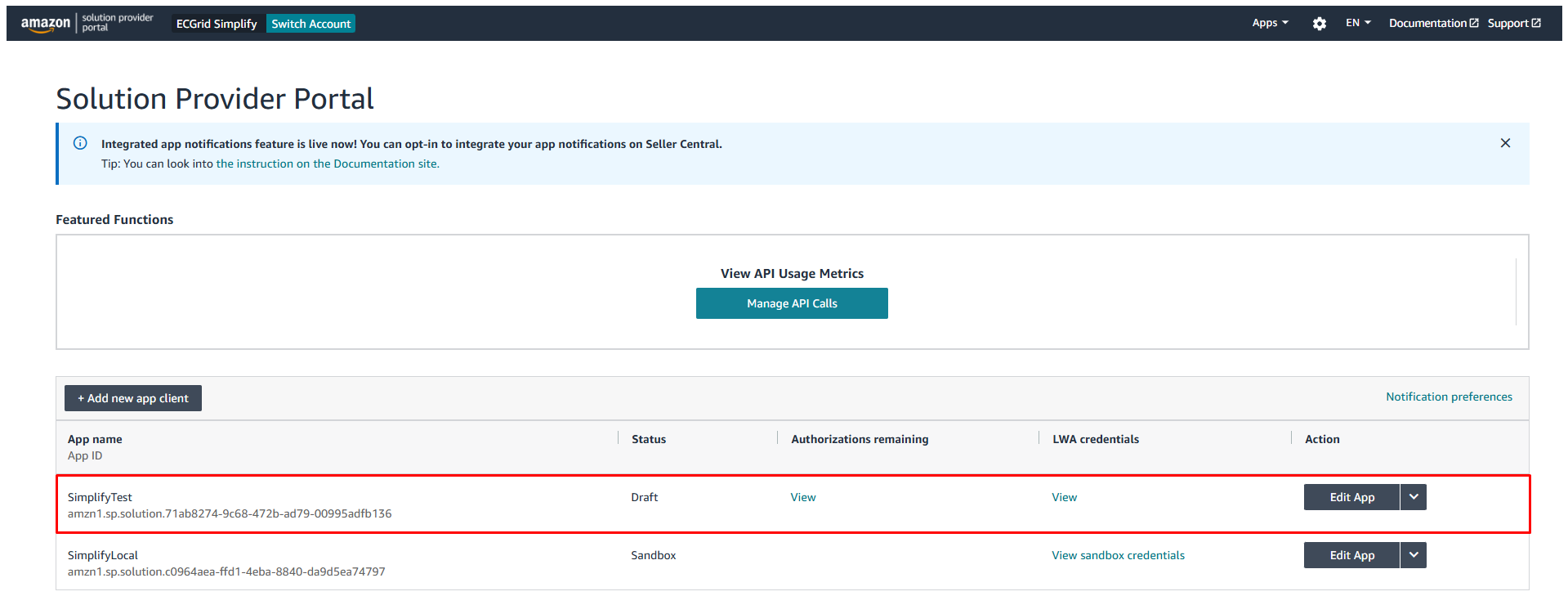Expand dropdown arrow beside SimplifyTest Edit App
Image resolution: width=1568 pixels, height=596 pixels.
tap(1414, 497)
